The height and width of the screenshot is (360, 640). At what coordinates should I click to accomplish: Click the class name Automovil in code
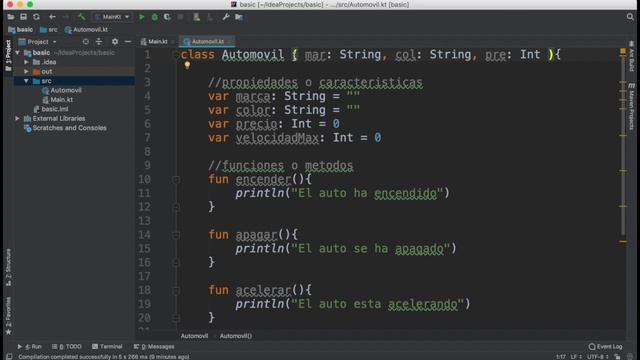coord(253,55)
